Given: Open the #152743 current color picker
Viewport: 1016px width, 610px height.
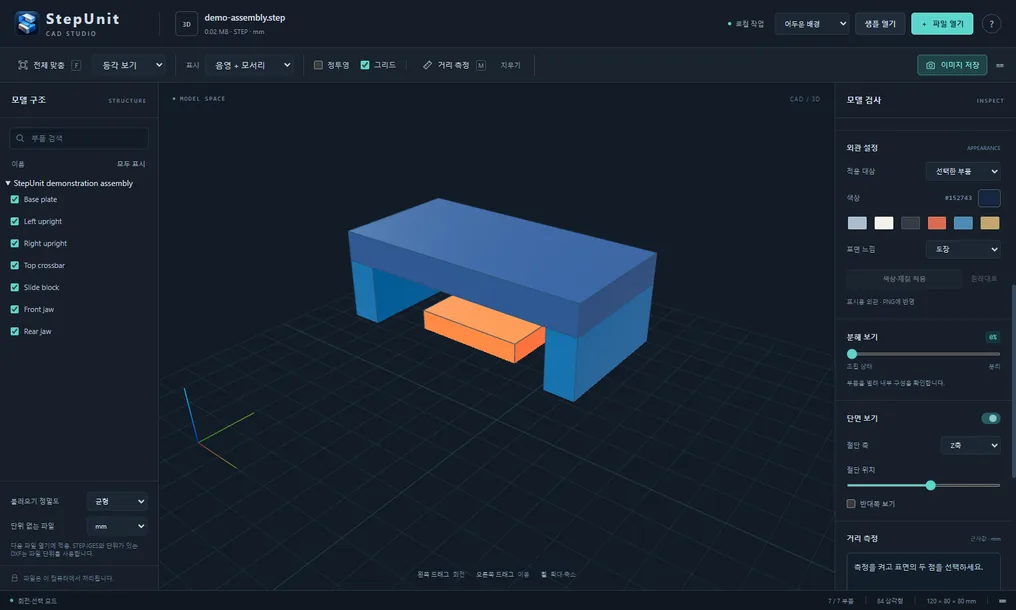Looking at the screenshot, I should [x=989, y=198].
